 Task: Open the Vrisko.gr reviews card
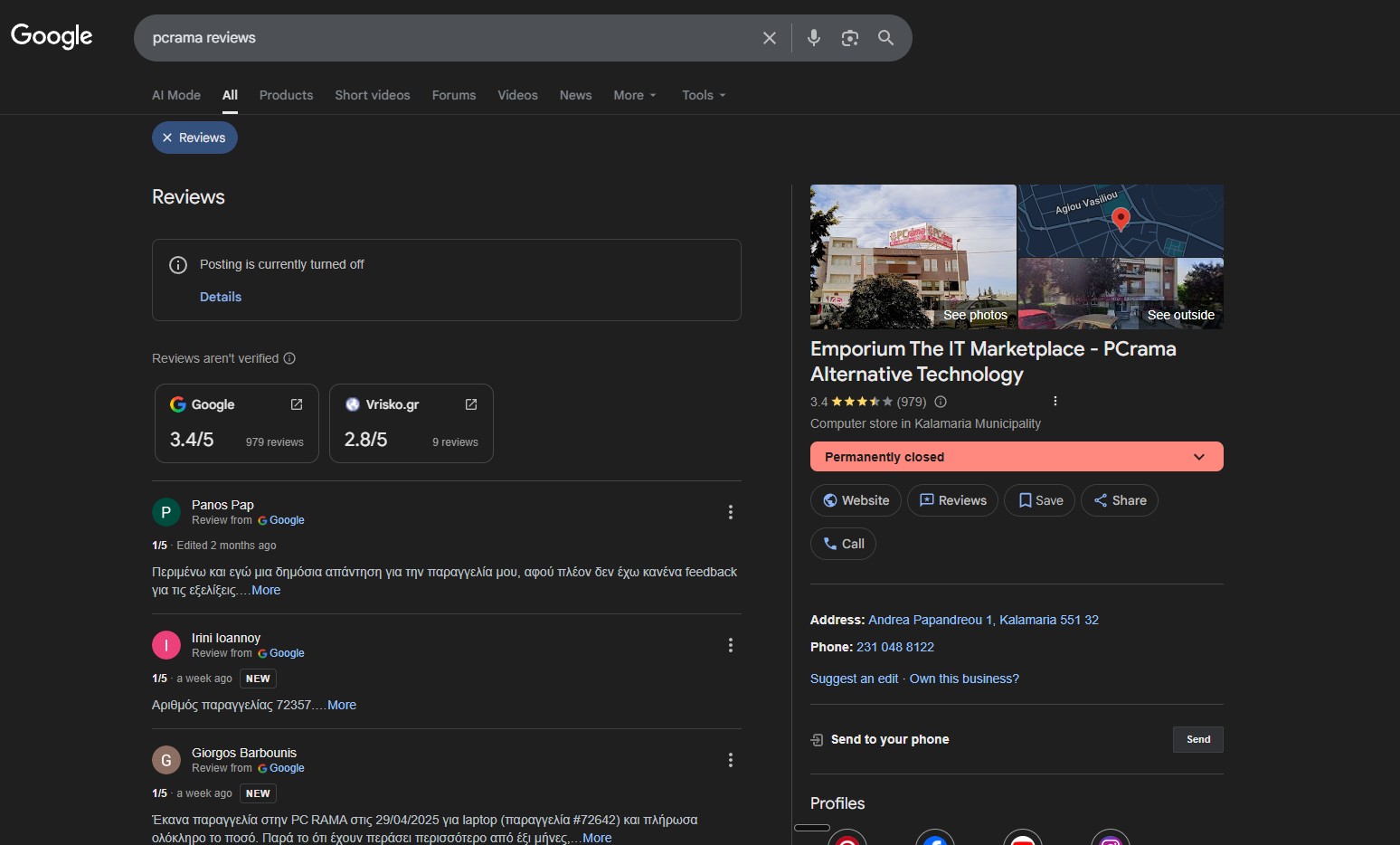coord(411,423)
